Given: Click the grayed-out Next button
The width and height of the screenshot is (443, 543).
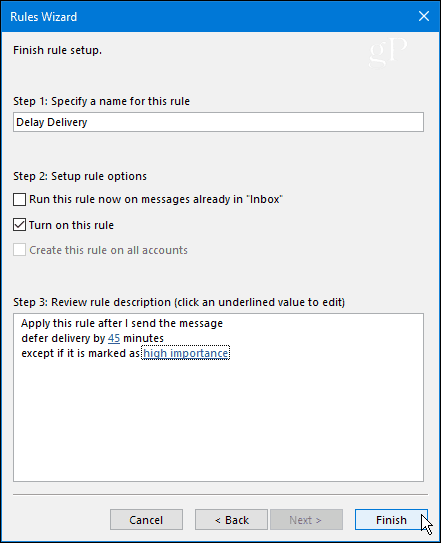Looking at the screenshot, I should [306, 519].
